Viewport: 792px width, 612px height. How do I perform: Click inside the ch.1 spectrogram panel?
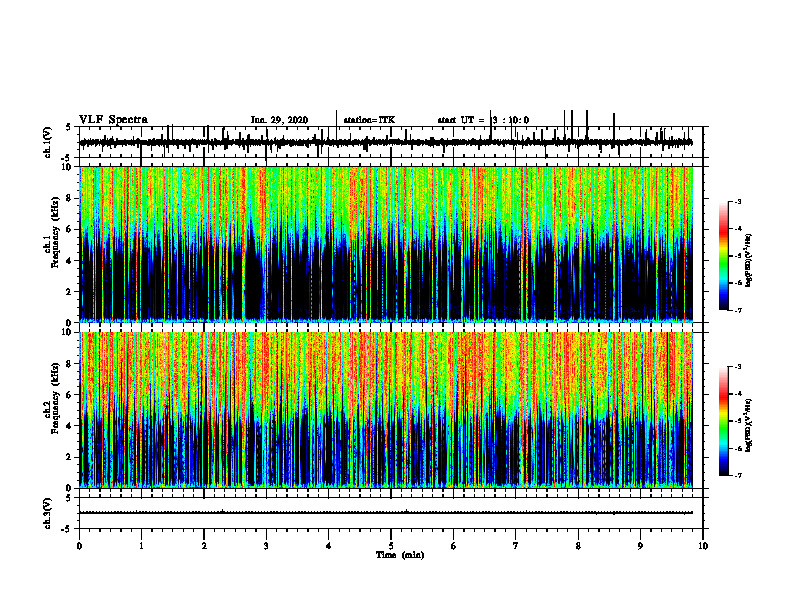click(386, 244)
